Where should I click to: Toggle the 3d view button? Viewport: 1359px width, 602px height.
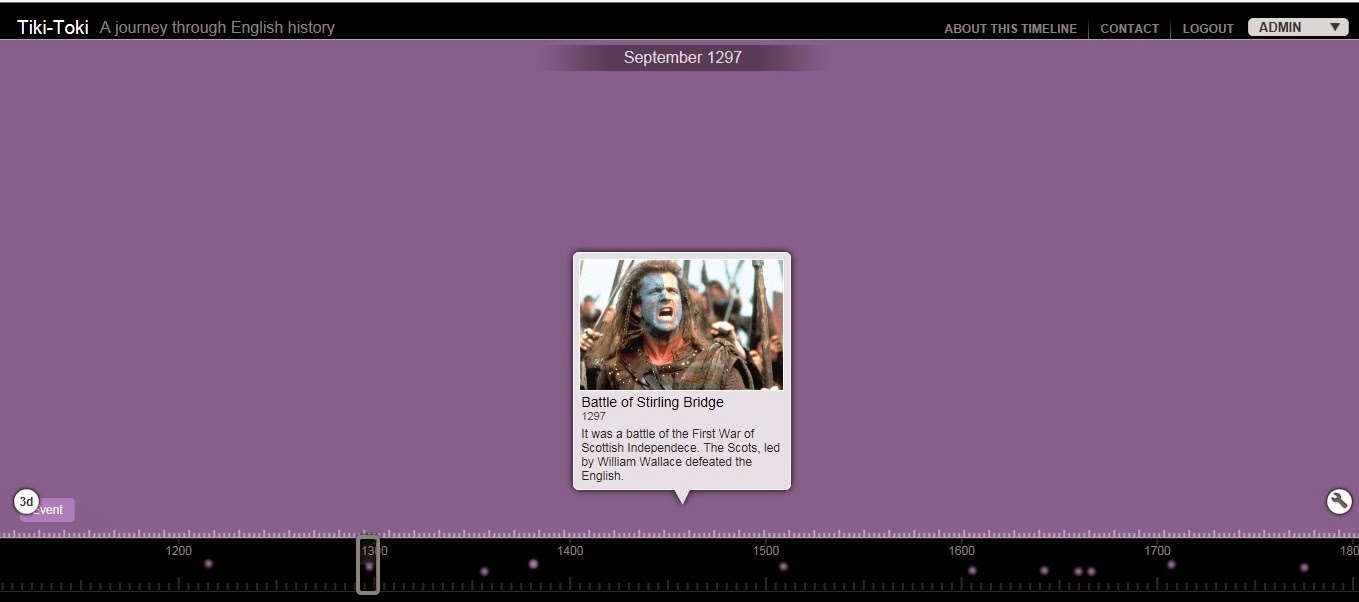26,501
